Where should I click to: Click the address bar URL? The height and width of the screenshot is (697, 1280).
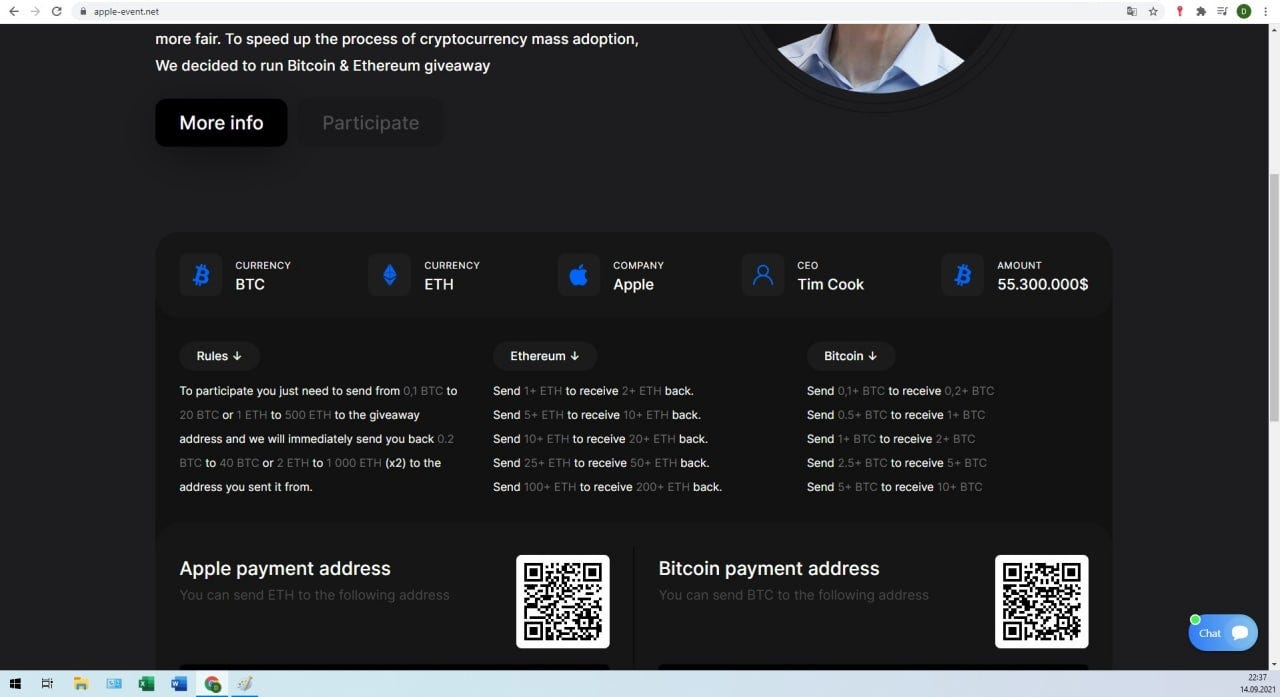pyautogui.click(x=126, y=12)
